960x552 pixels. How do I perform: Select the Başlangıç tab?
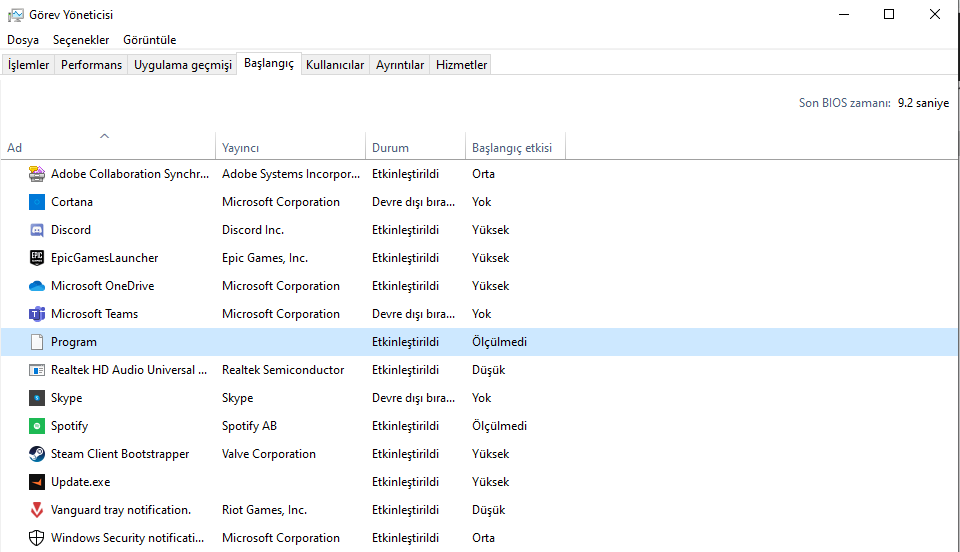[x=269, y=63]
